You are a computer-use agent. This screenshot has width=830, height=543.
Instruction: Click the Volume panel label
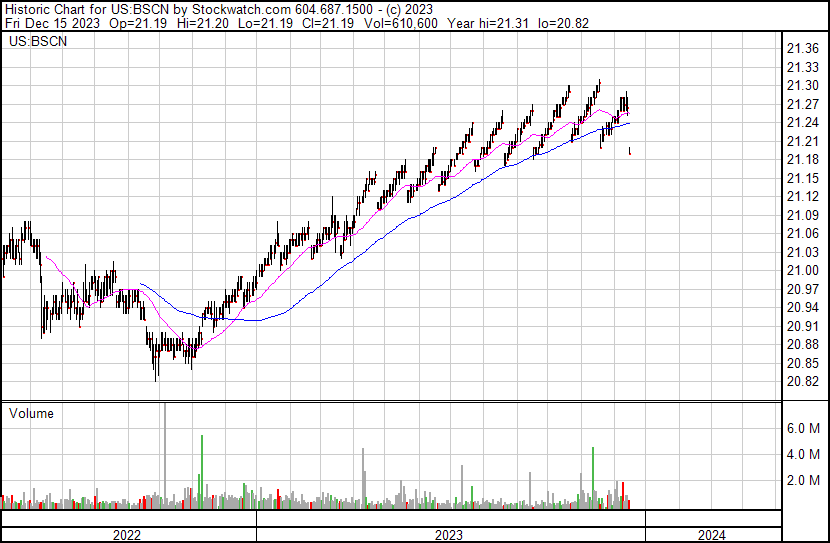31,413
